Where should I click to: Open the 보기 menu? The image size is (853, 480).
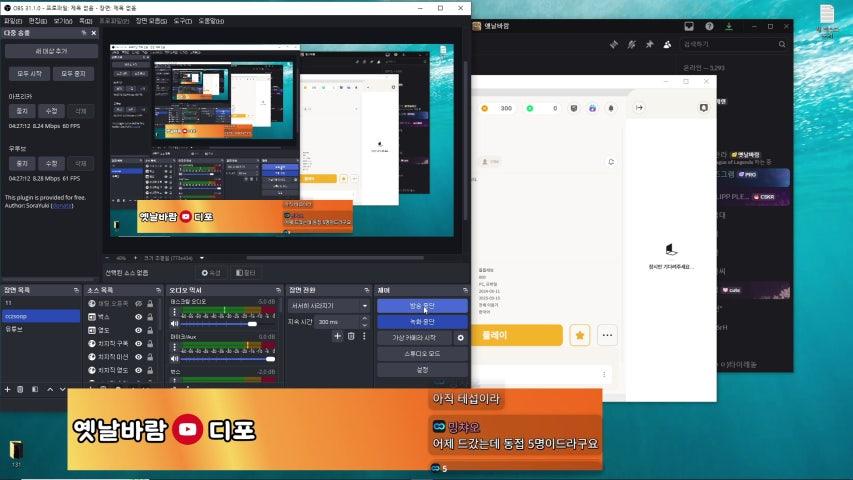(x=63, y=21)
